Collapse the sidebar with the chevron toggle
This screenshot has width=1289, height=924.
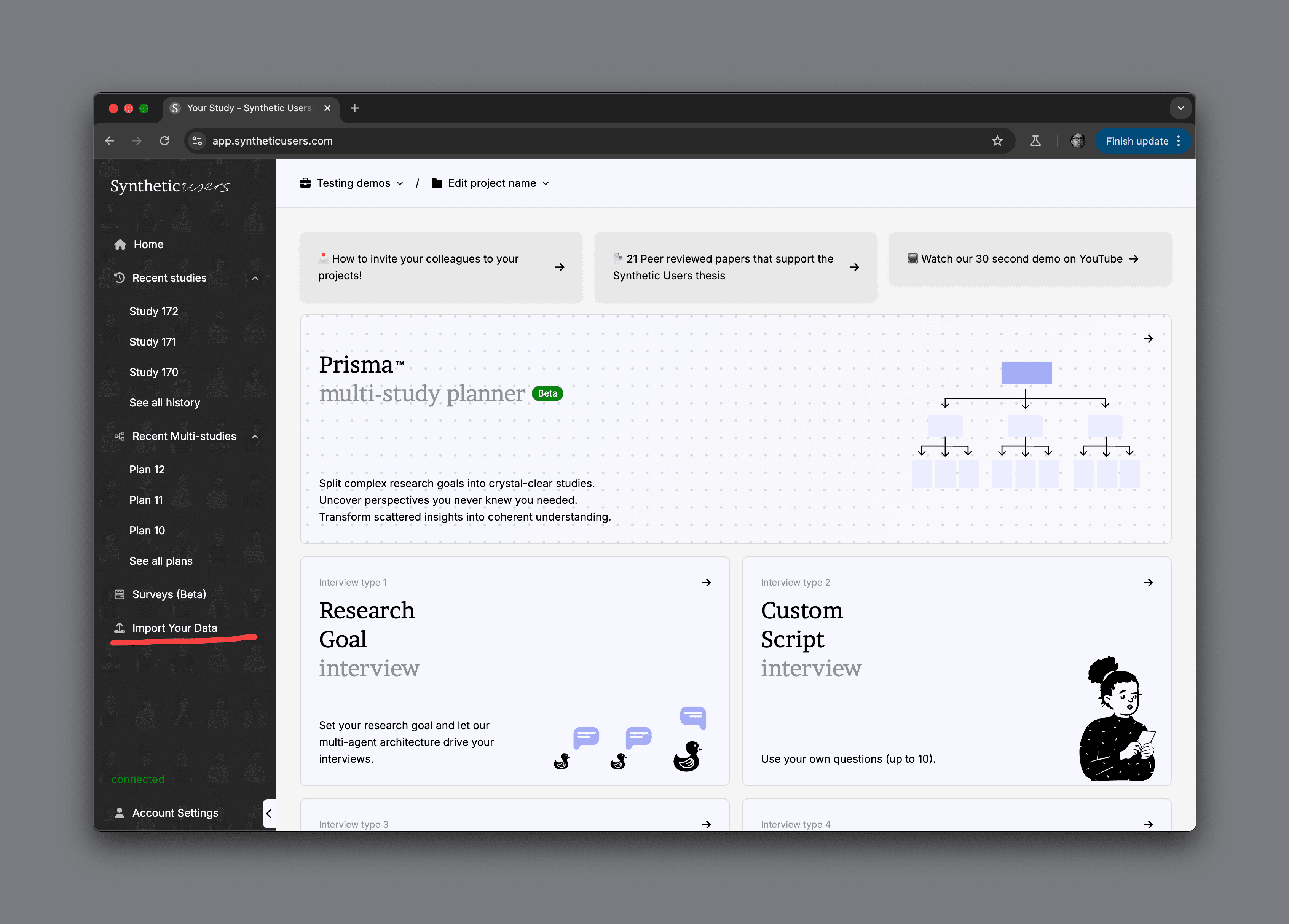point(270,813)
